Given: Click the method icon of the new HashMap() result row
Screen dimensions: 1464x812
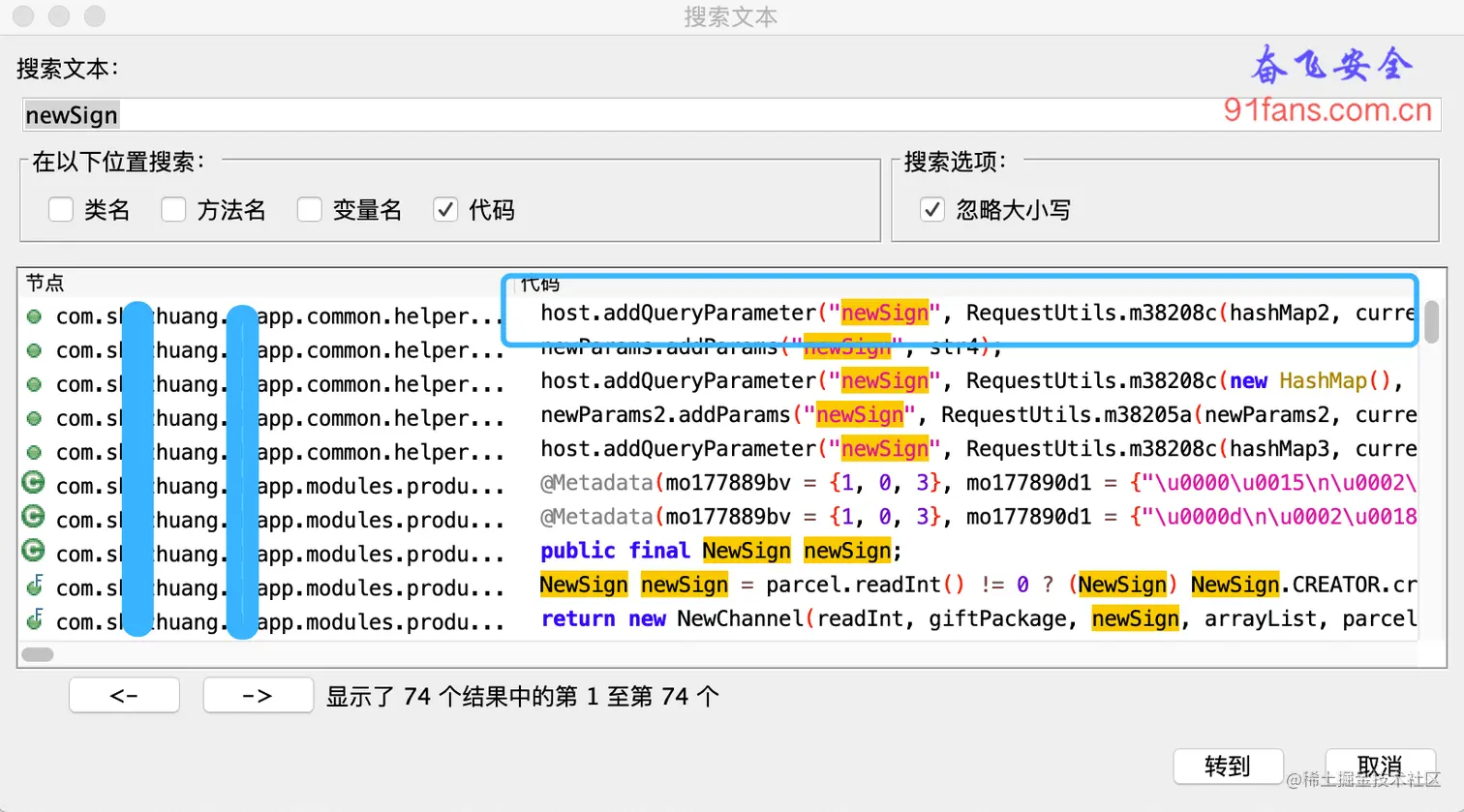Looking at the screenshot, I should (x=34, y=384).
